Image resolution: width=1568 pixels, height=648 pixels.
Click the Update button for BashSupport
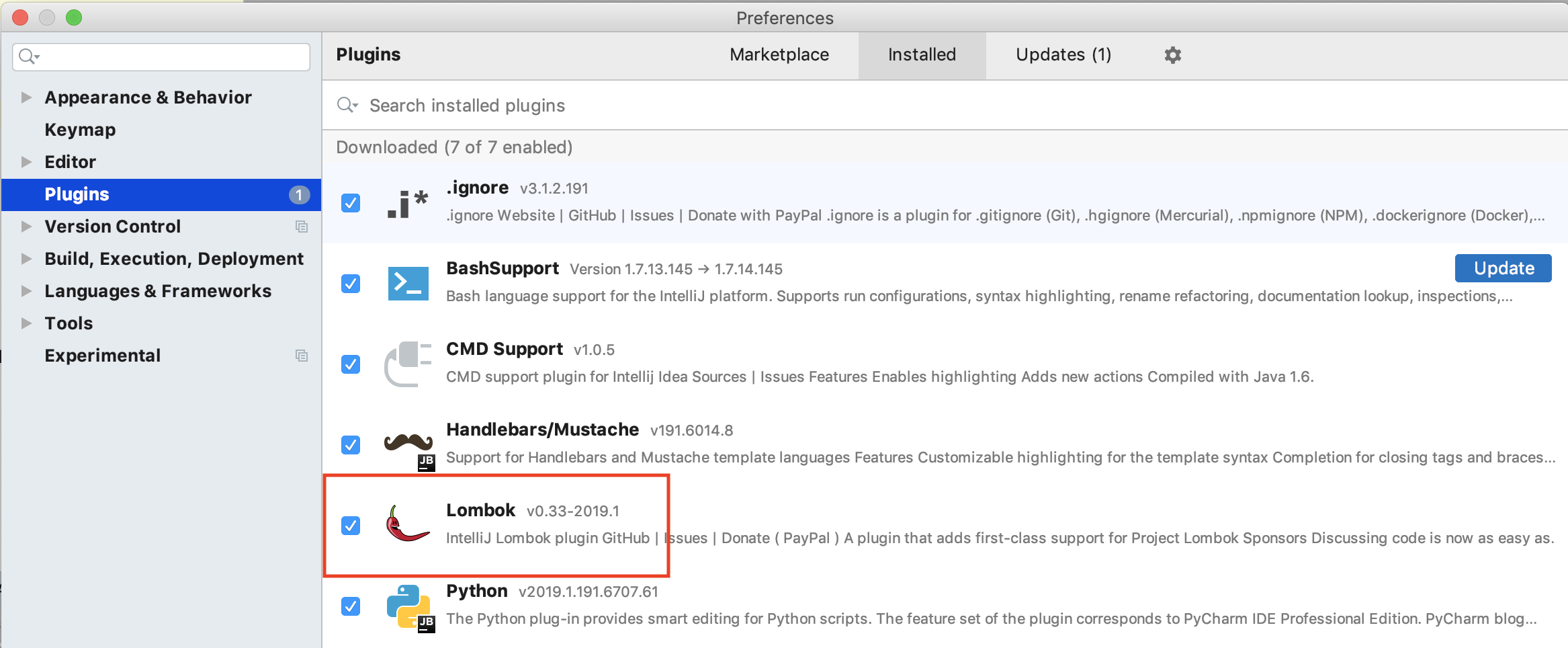point(1504,268)
